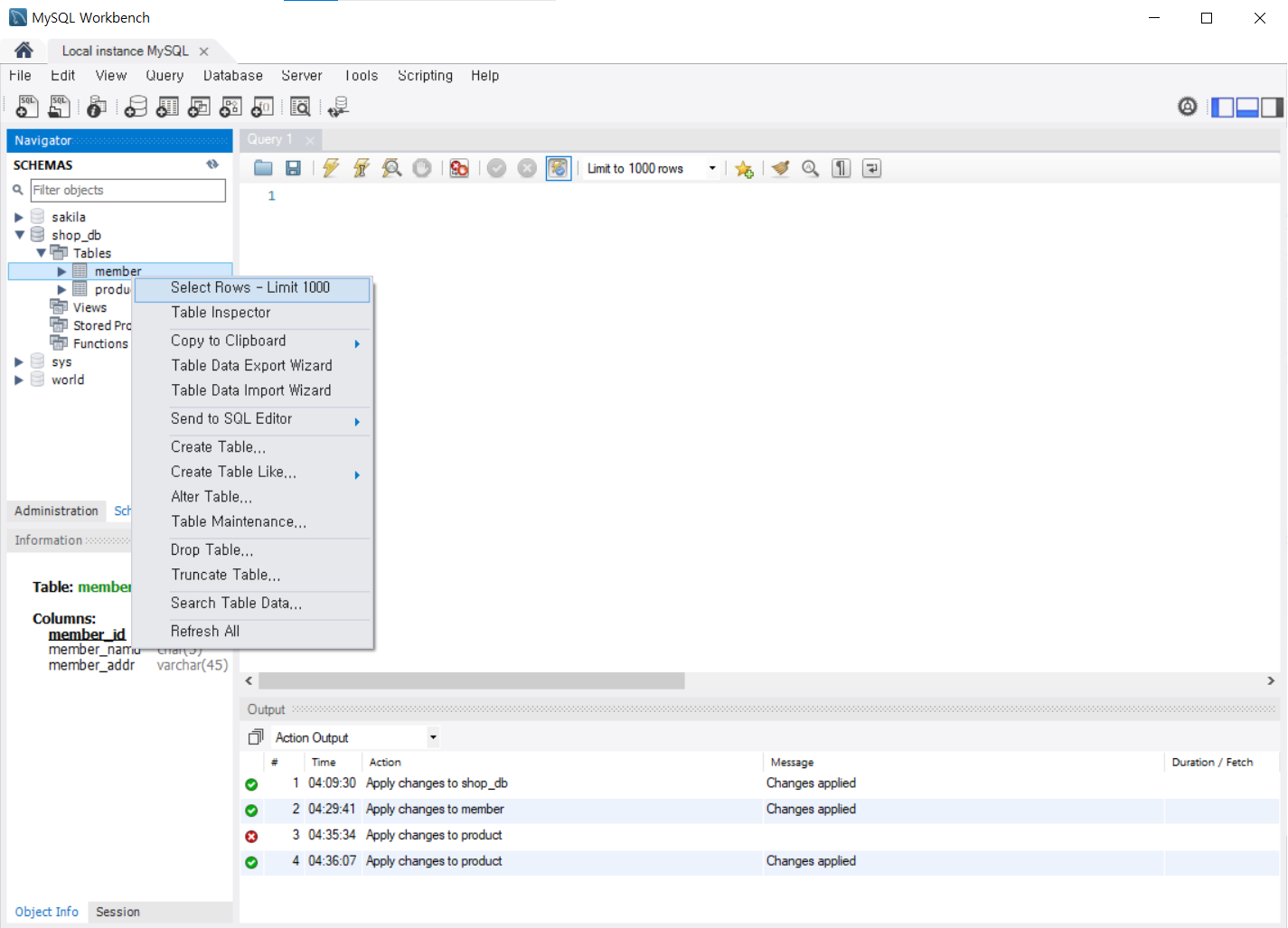The width and height of the screenshot is (1288, 928).
Task: Switch to the Session tab
Action: point(118,913)
